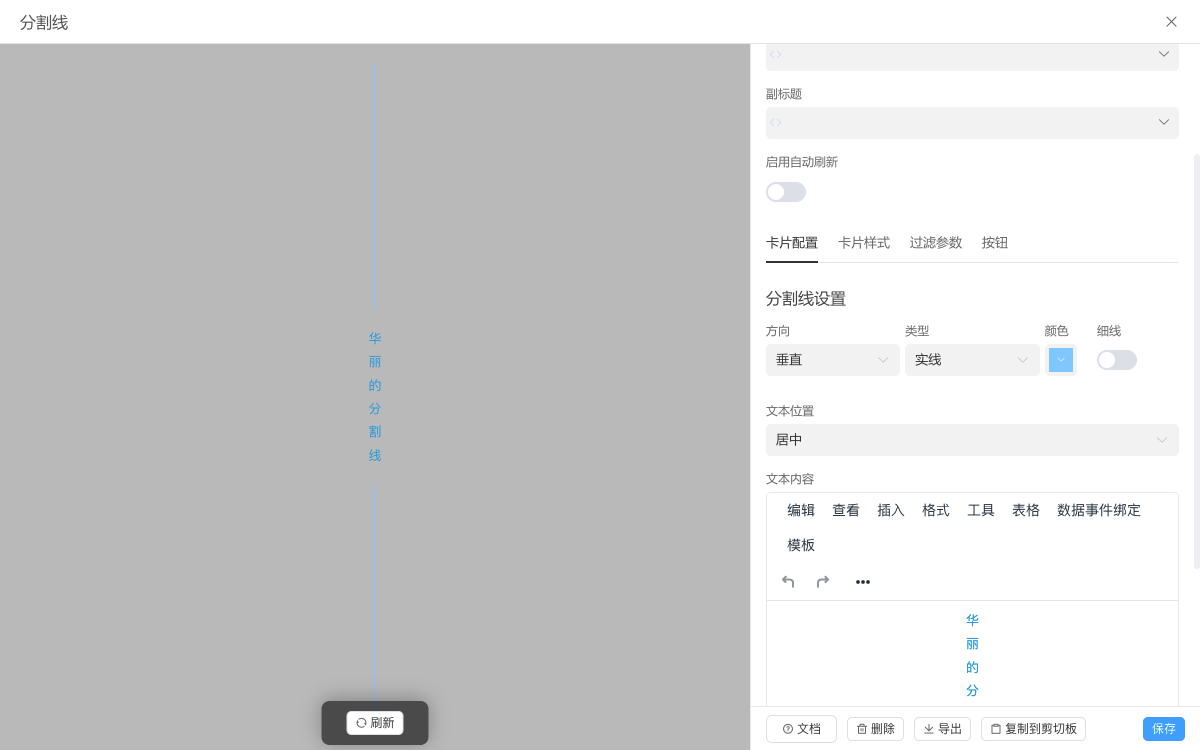1200x750 pixels.
Task: Toggle the 启用自动刷新 switch
Action: 786,192
